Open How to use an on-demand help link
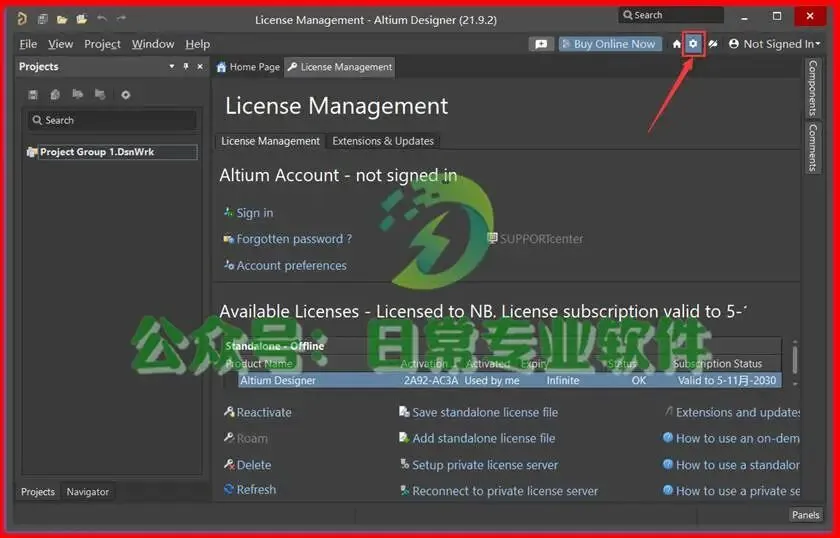The height and width of the screenshot is (538, 840). [731, 438]
